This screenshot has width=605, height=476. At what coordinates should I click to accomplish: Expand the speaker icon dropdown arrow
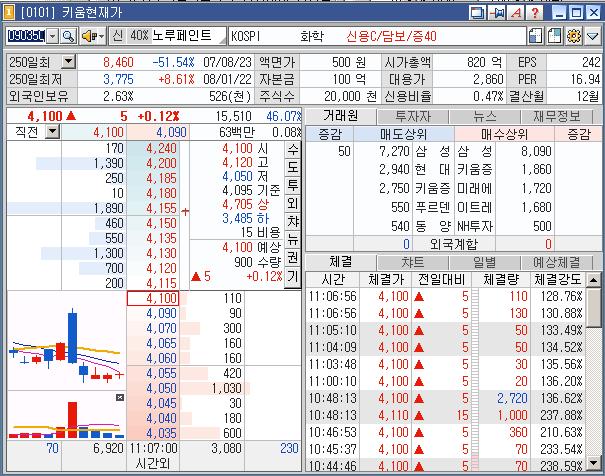click(x=102, y=36)
